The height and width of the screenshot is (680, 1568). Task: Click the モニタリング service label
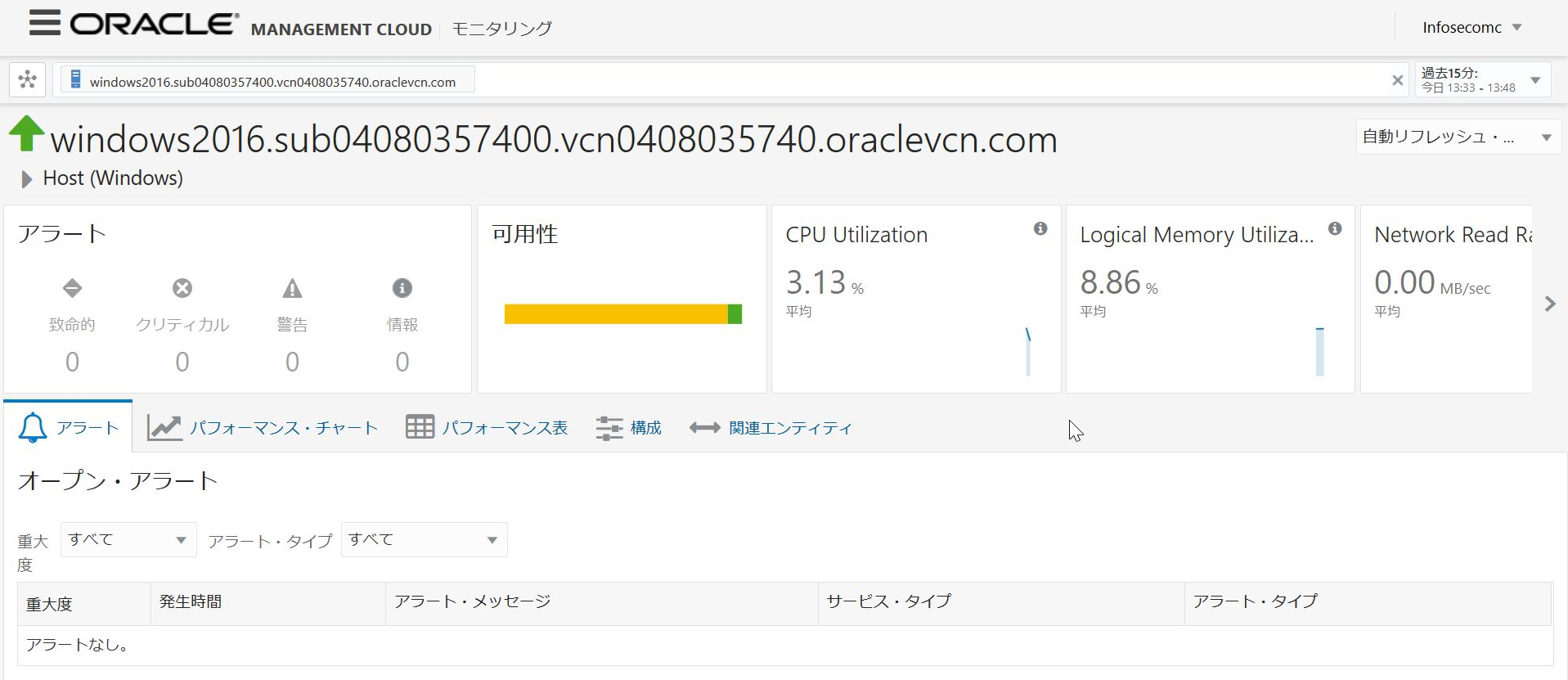(x=501, y=29)
